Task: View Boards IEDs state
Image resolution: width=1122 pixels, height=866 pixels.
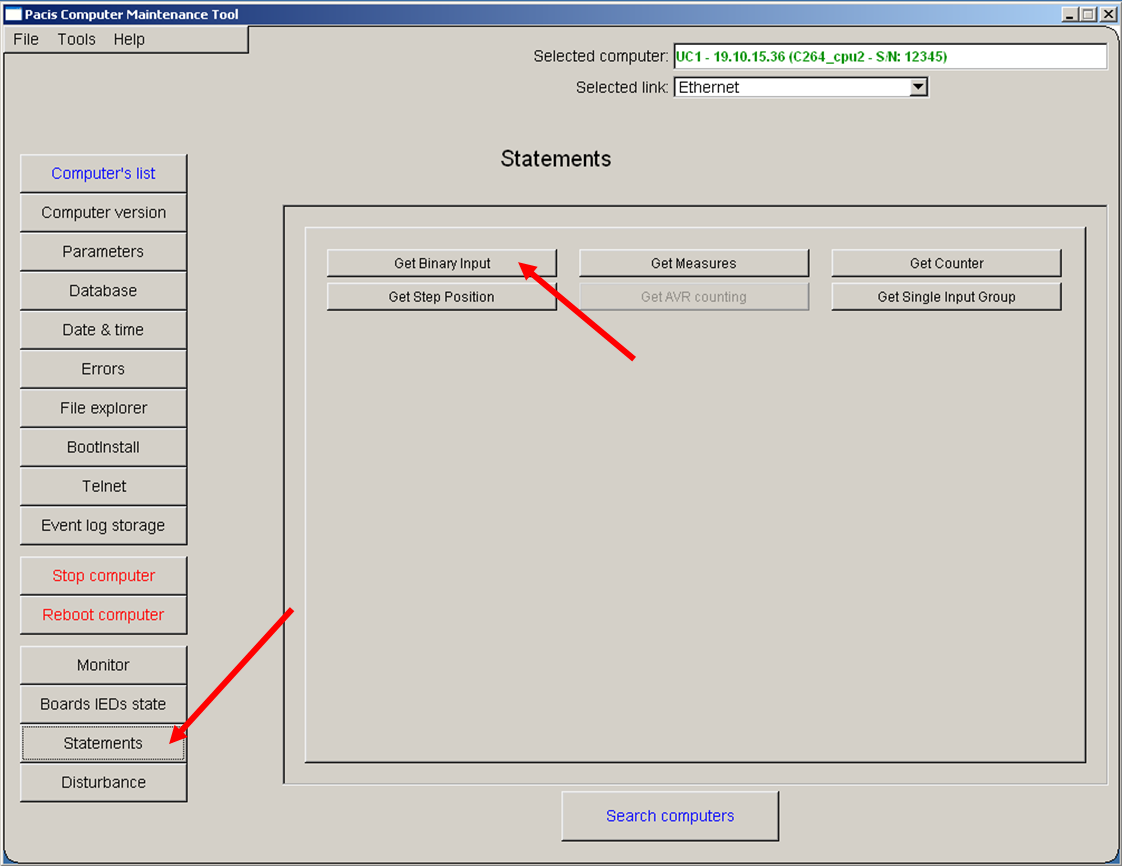Action: [104, 704]
